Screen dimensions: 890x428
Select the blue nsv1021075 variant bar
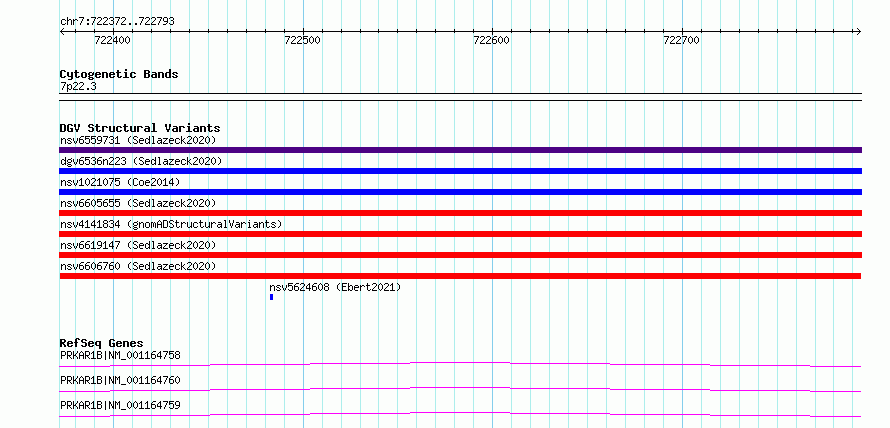[x=460, y=192]
